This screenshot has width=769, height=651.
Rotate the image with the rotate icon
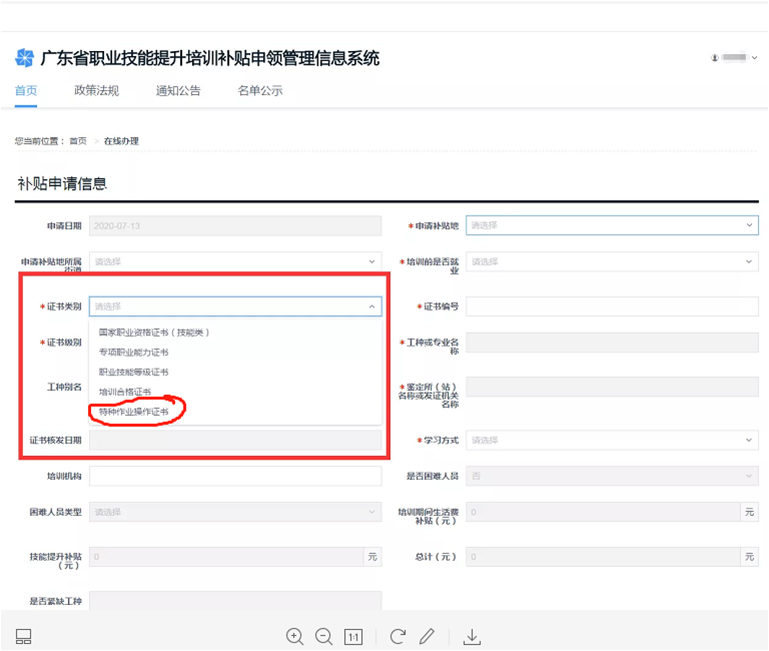point(398,636)
